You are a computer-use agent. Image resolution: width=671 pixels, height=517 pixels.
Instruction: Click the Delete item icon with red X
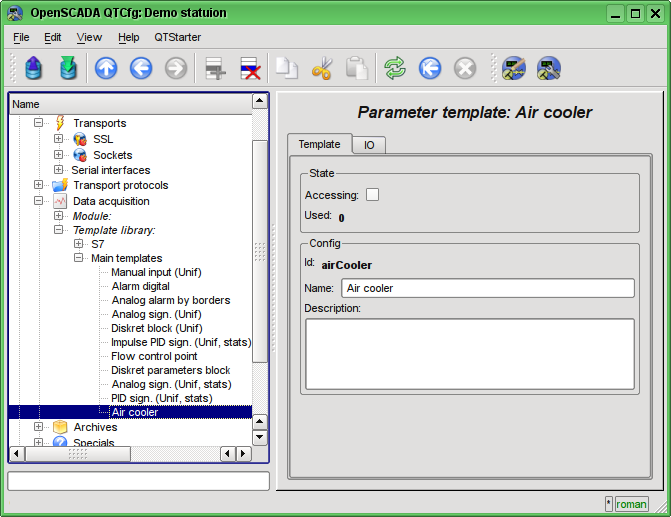click(249, 68)
